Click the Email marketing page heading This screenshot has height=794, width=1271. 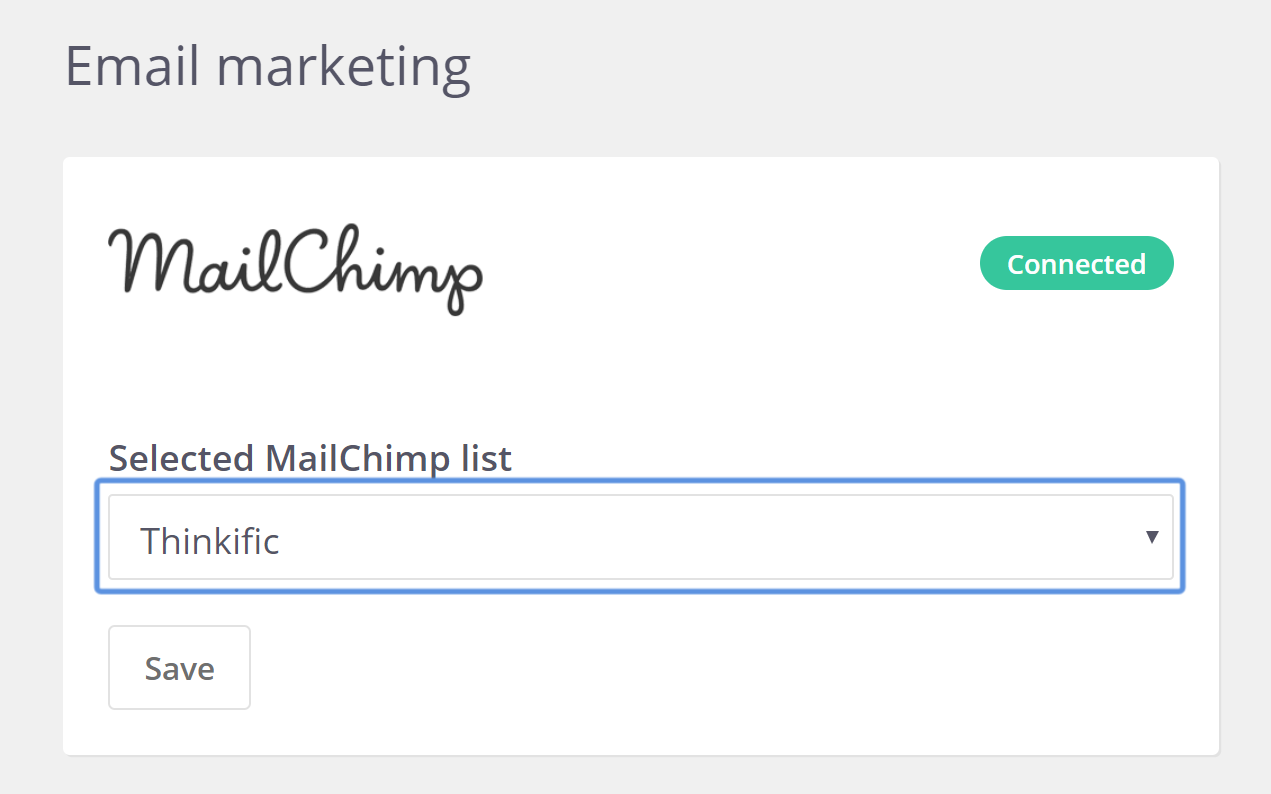(x=268, y=68)
